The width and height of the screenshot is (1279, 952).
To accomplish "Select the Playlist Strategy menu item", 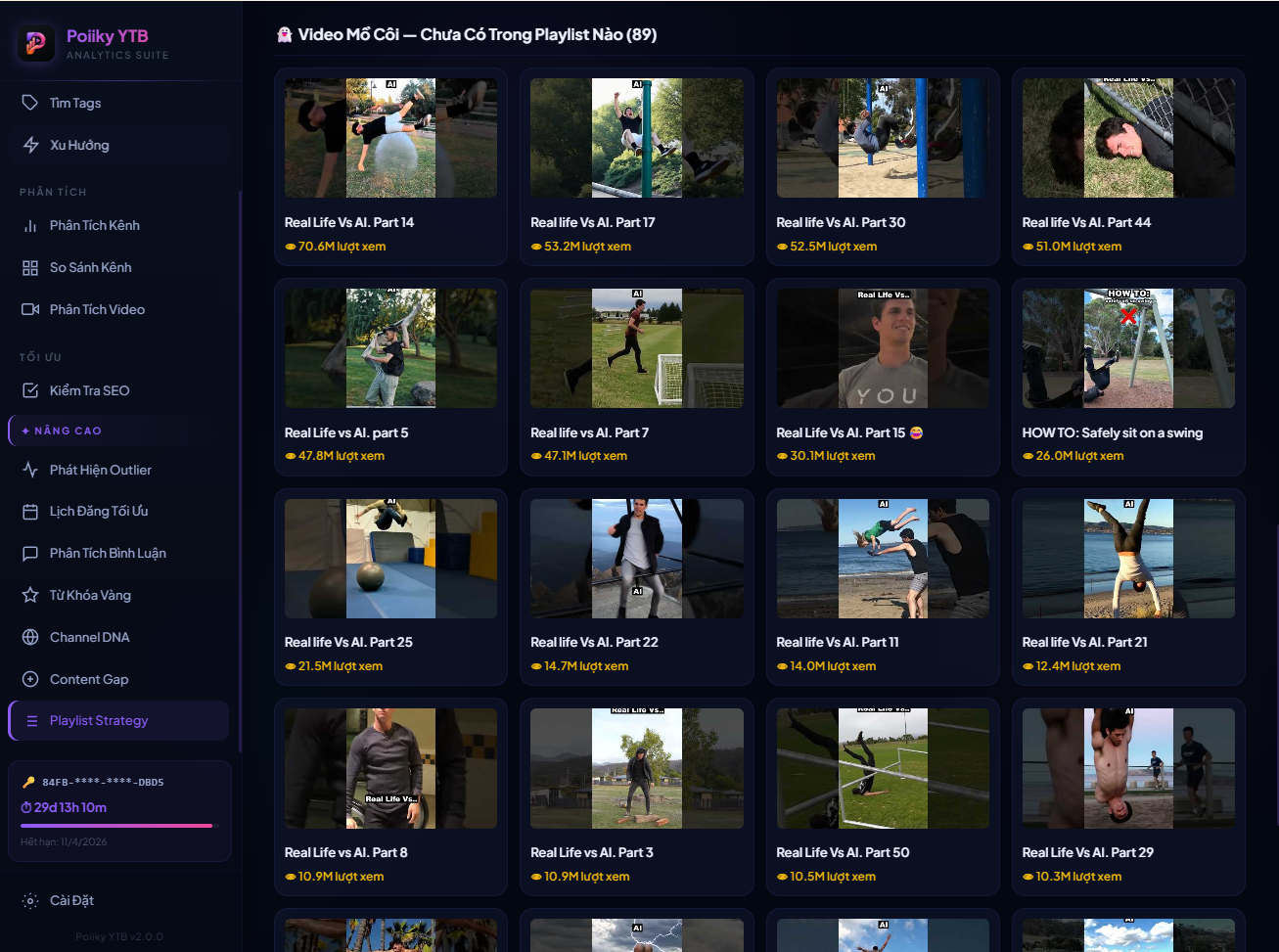I will tap(99, 721).
